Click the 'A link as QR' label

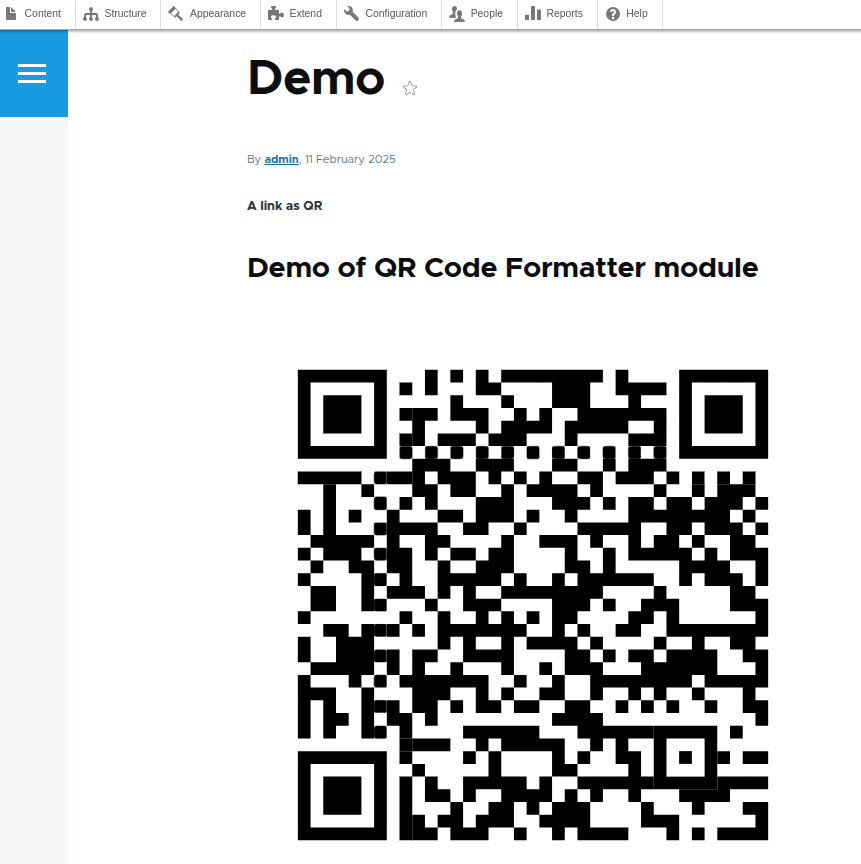(x=285, y=206)
